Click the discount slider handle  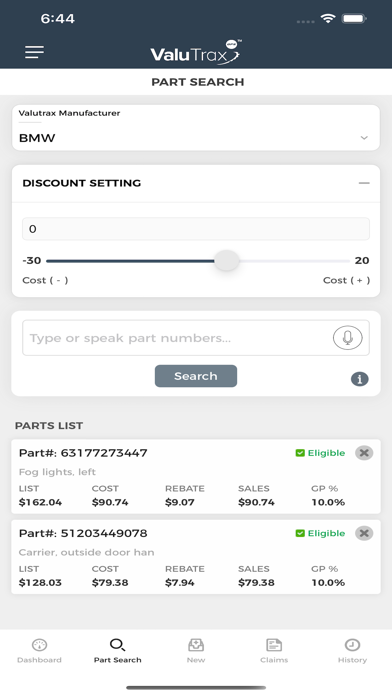[227, 261]
